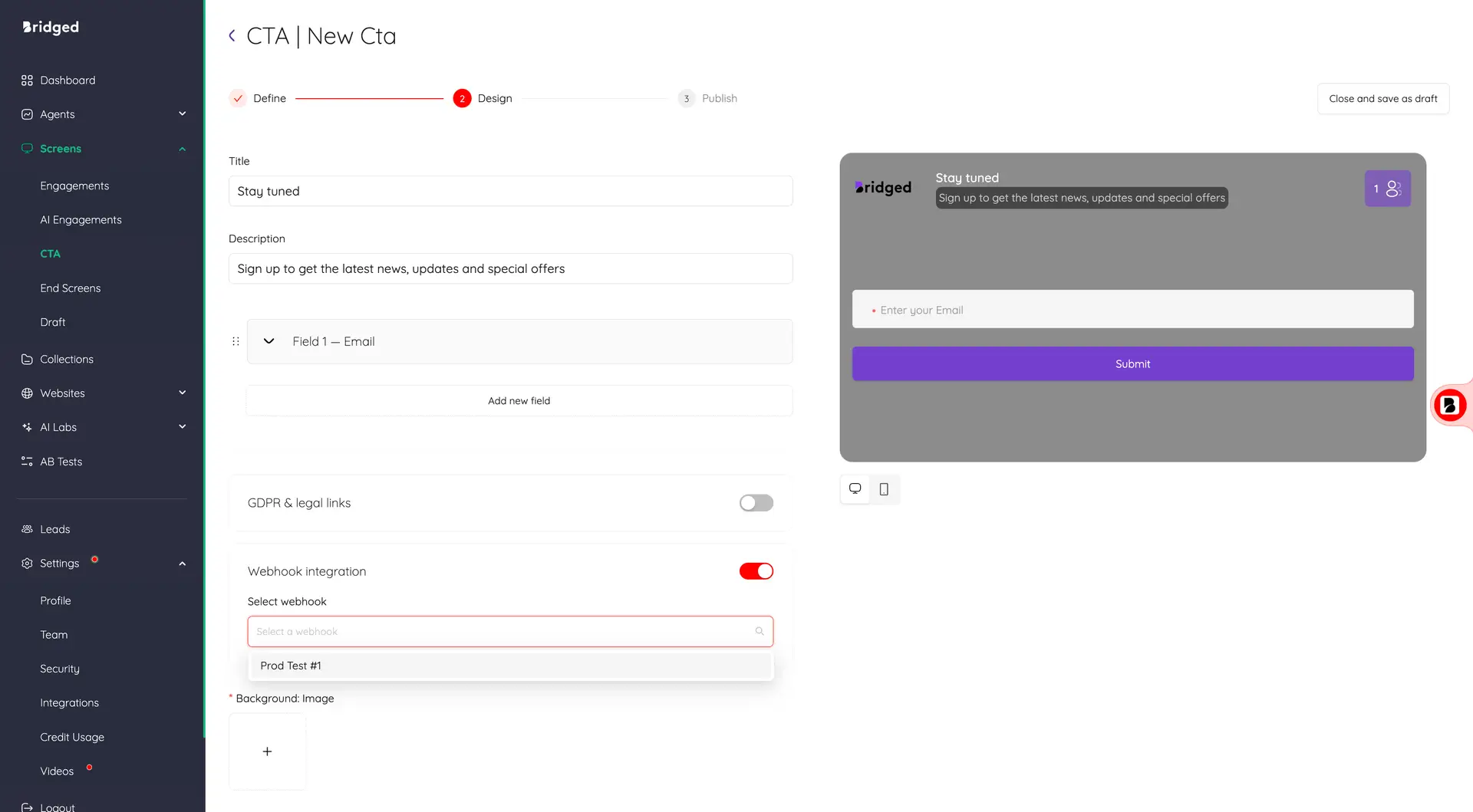Click the Publish step number badge
This screenshot has width=1473, height=812.
[687, 98]
